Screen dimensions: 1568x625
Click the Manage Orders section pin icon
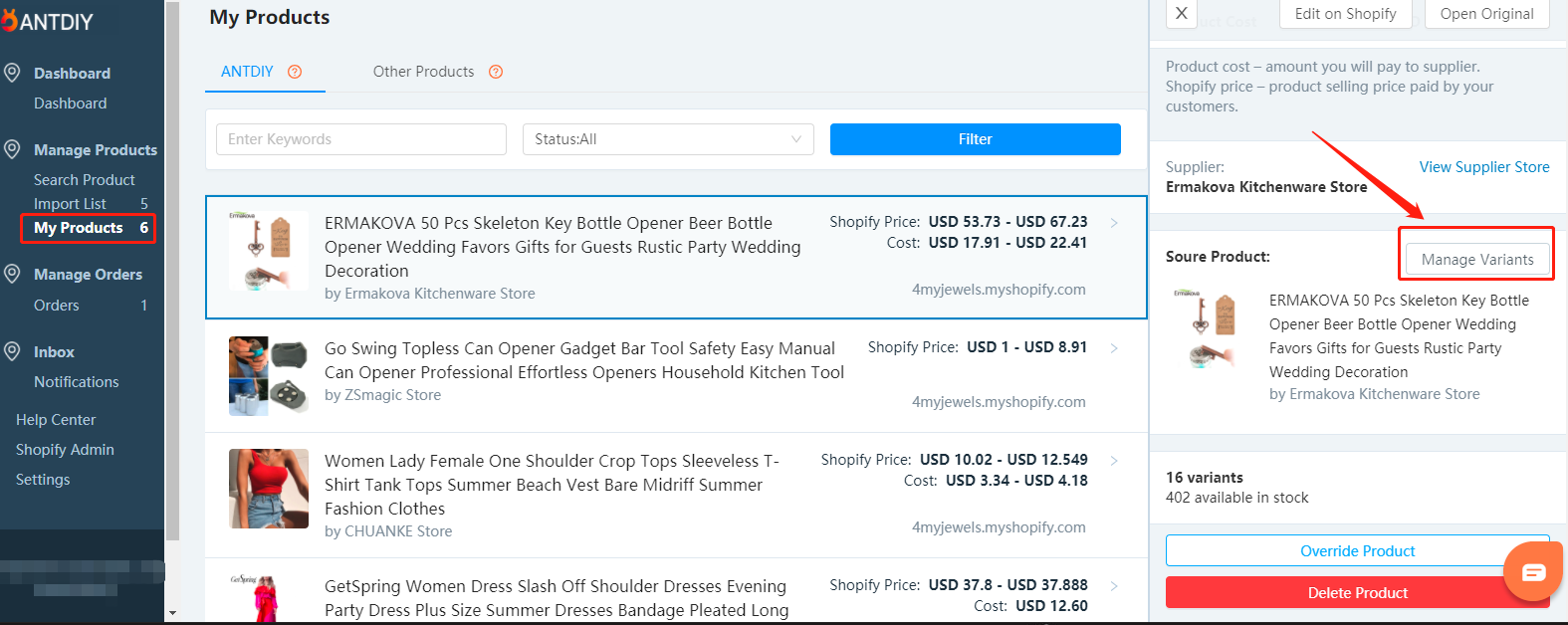point(12,274)
